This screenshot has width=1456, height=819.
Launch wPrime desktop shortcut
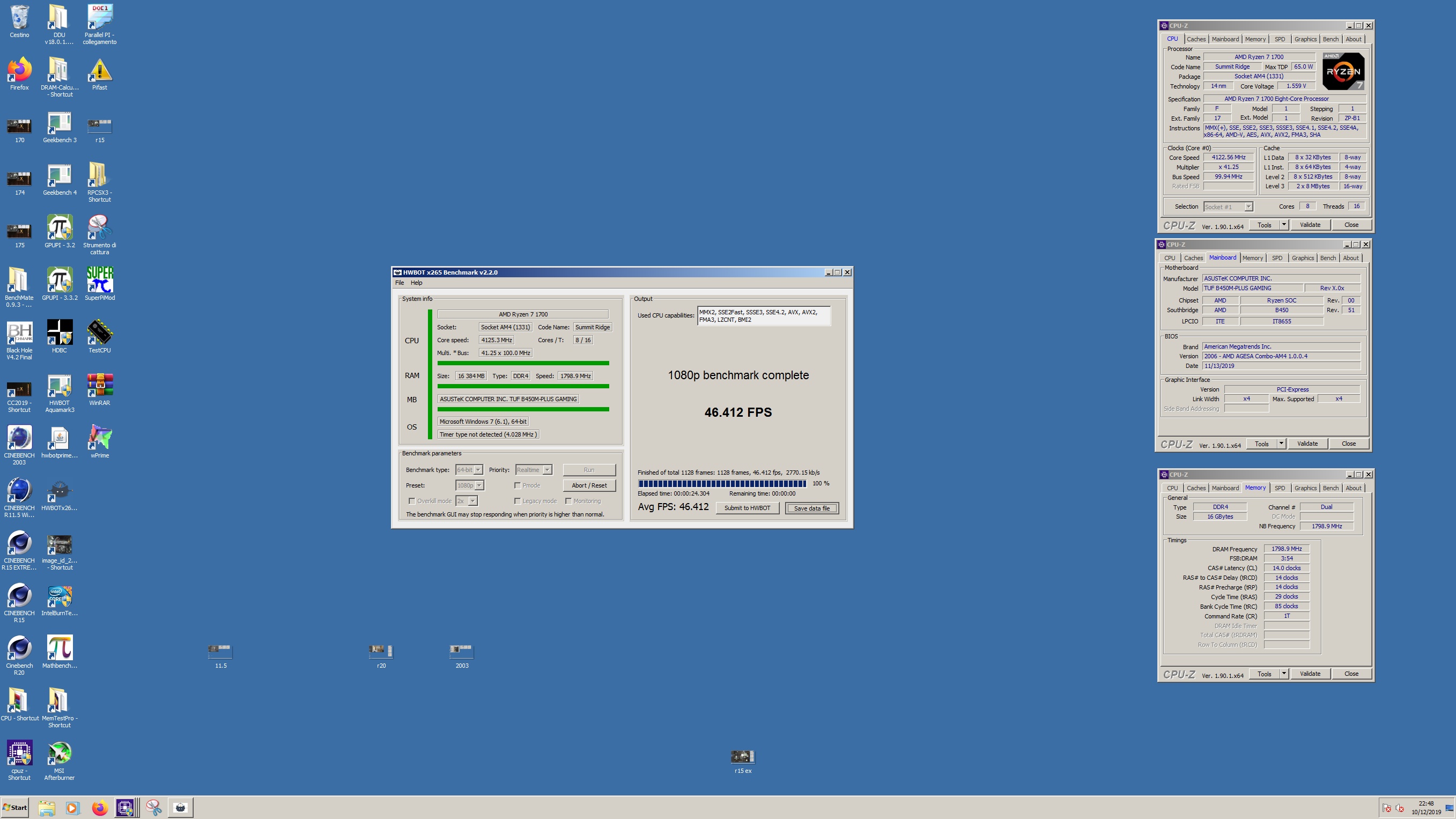pos(99,442)
